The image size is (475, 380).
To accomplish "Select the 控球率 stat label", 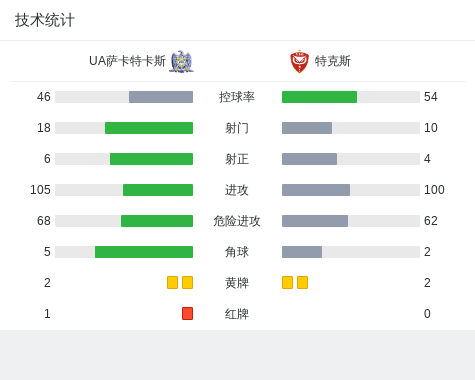I will 237,97.
